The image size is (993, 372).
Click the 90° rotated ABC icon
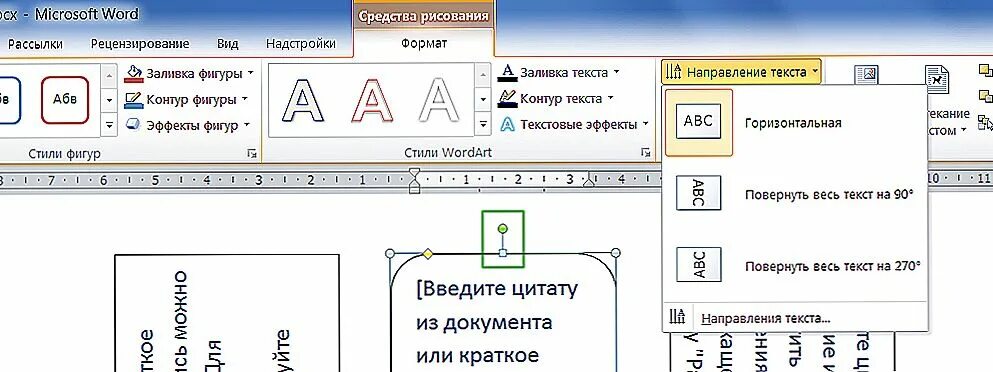pyautogui.click(x=699, y=193)
